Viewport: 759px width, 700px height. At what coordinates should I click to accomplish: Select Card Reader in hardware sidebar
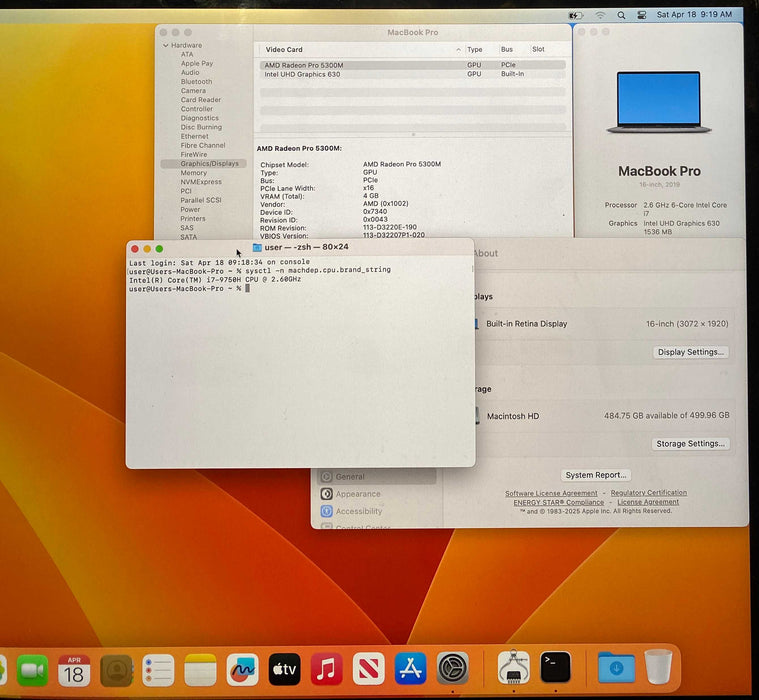point(201,100)
